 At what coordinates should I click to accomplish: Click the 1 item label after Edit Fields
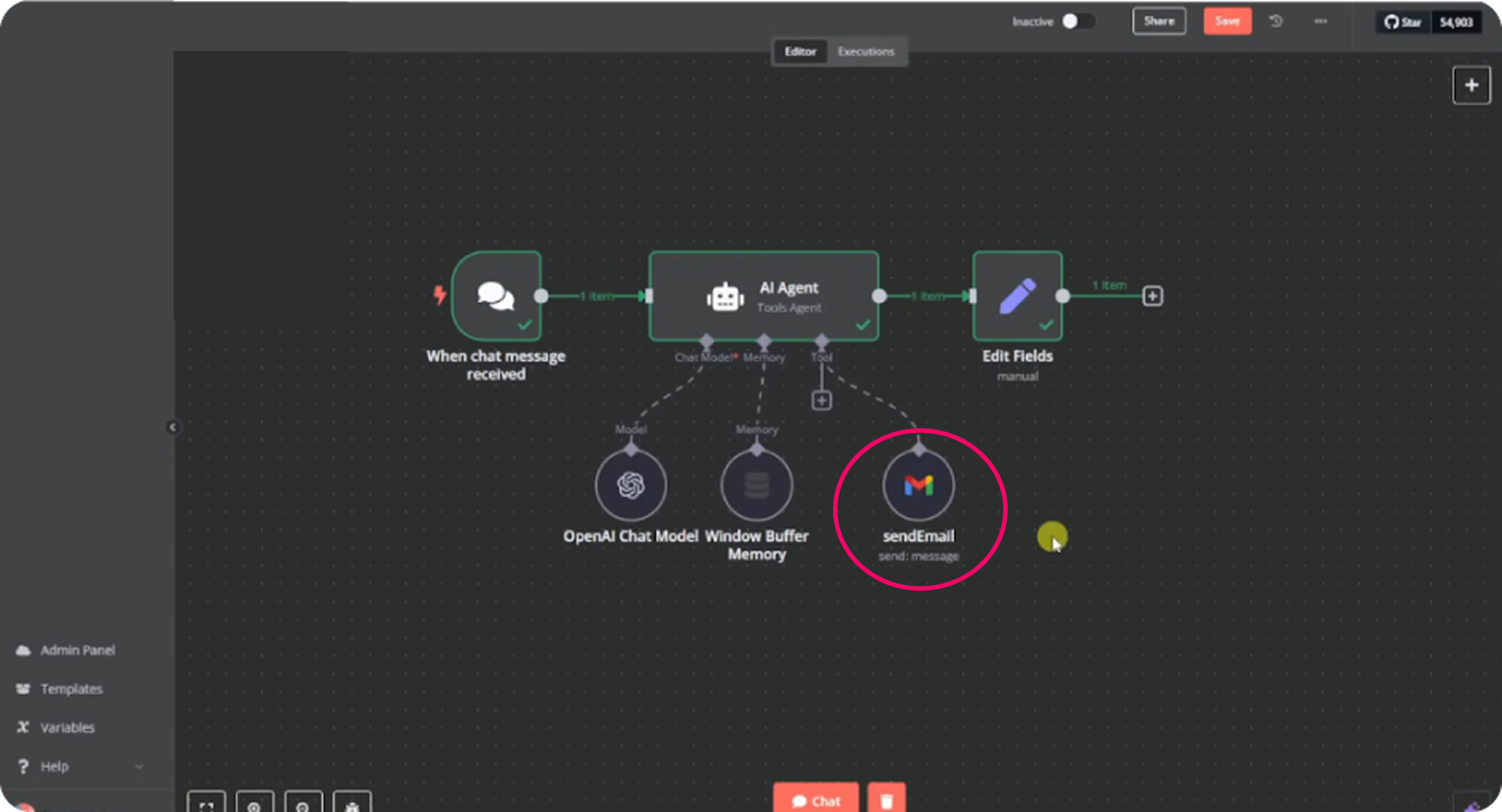[x=1109, y=285]
